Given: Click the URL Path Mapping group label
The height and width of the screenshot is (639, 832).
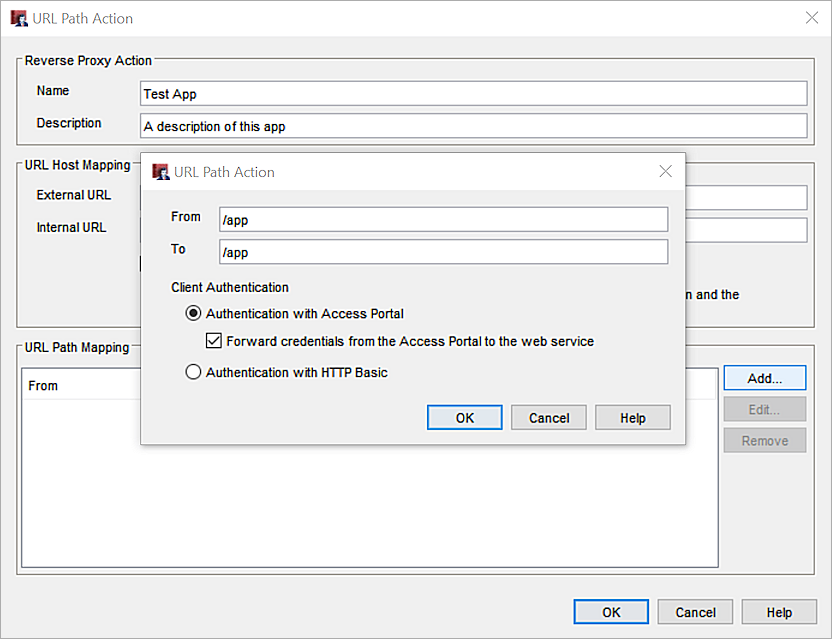Looking at the screenshot, I should pyautogui.click(x=77, y=347).
